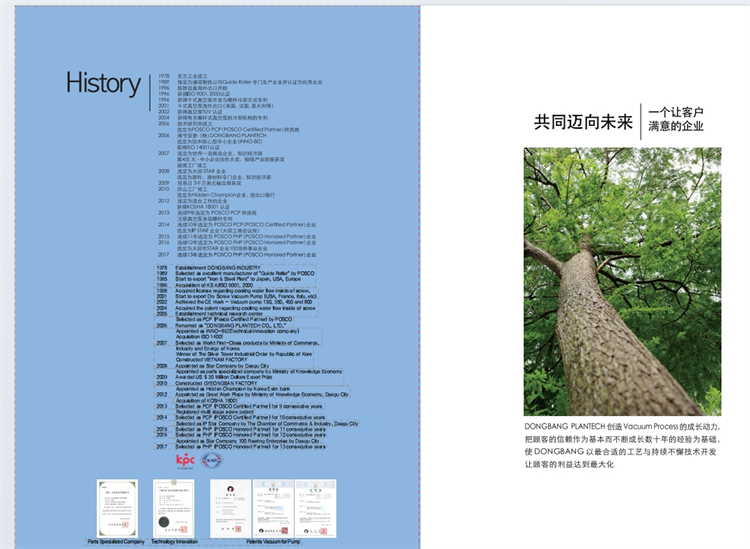Click "Awarded US $30 Million Dollars Export Prize" line

point(224,377)
